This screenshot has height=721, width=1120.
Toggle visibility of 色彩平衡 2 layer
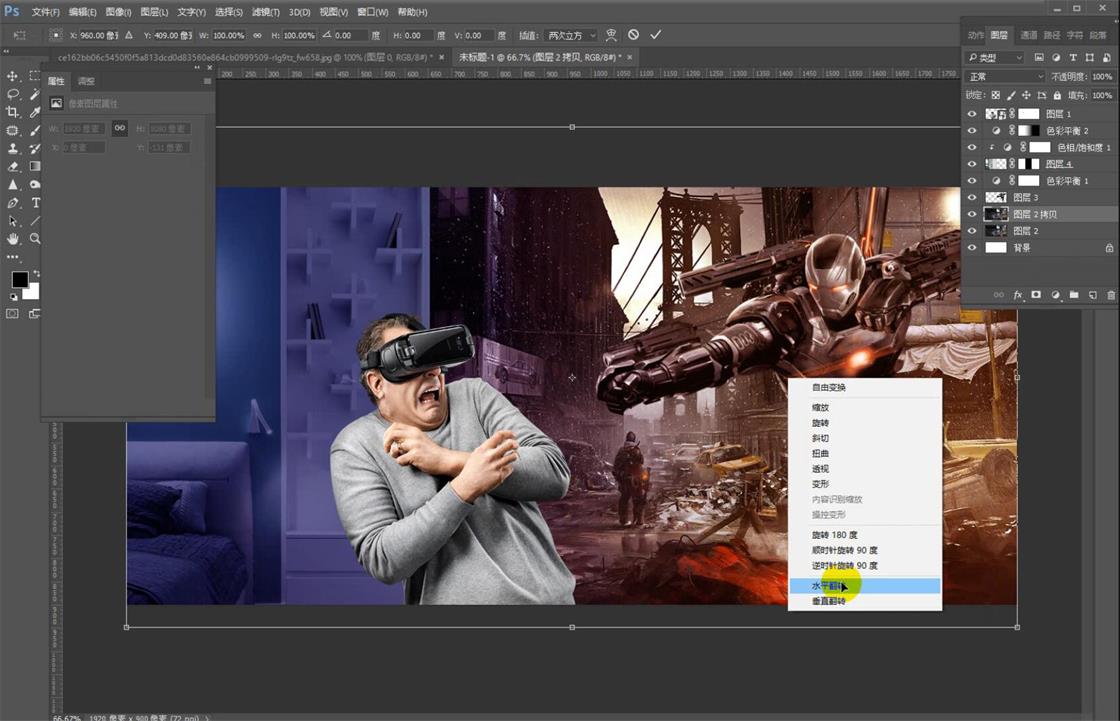coord(972,130)
